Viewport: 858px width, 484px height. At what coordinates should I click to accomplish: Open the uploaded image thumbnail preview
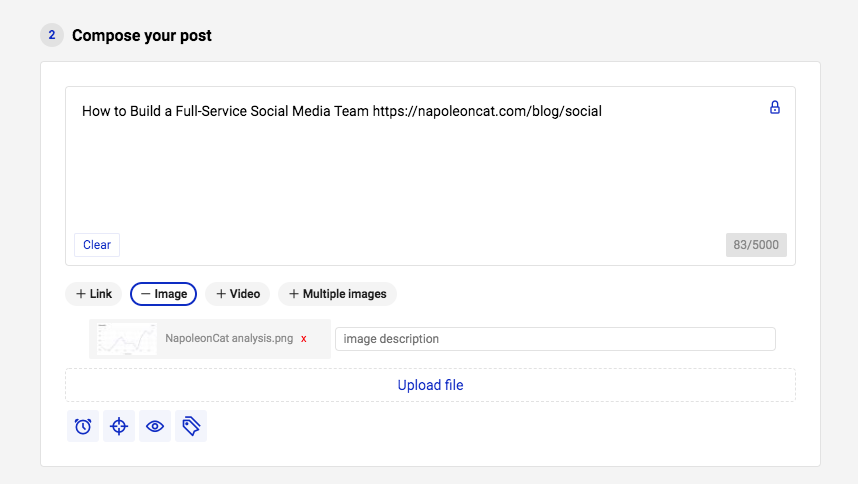coord(126,339)
